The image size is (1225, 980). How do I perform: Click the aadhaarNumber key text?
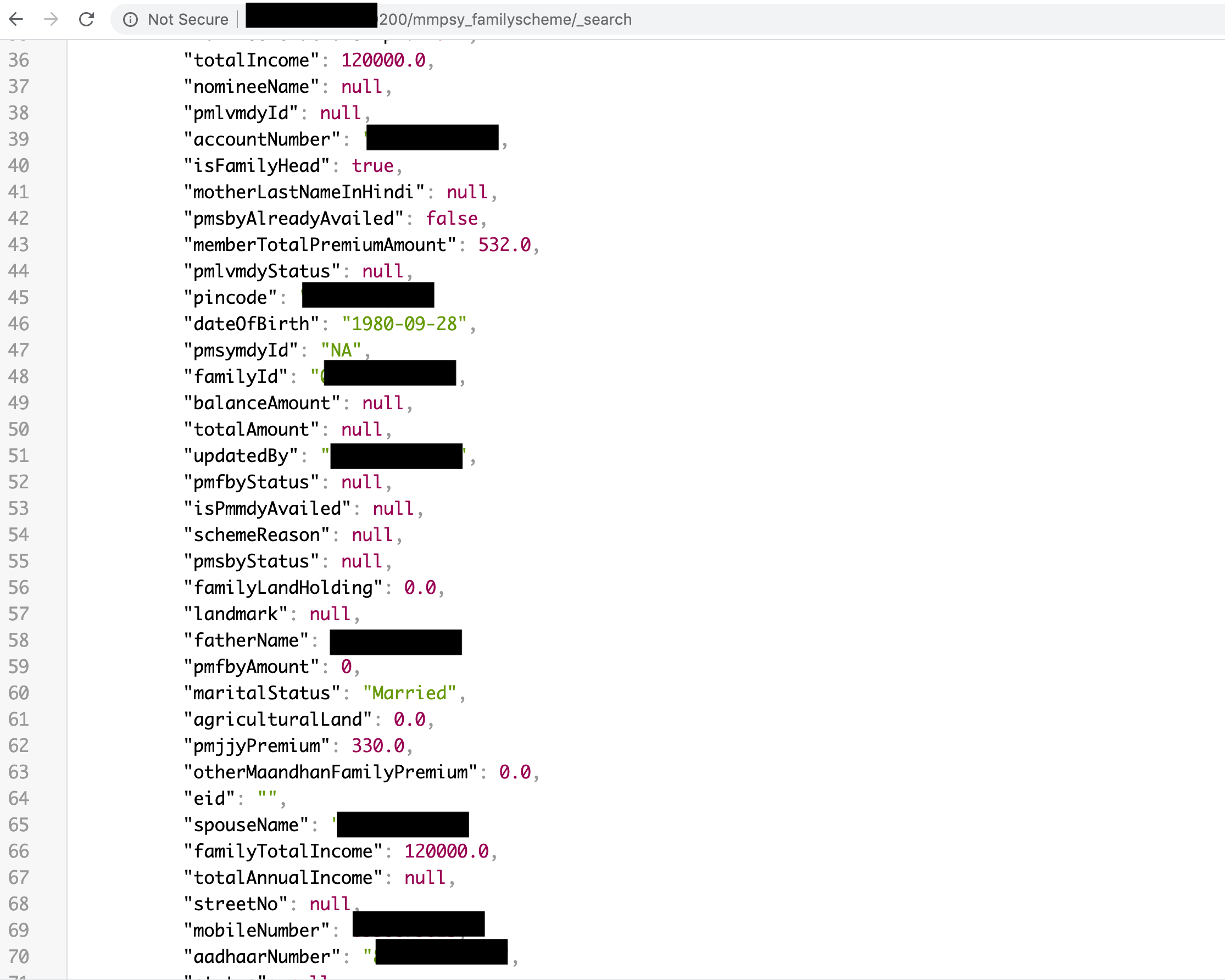pos(262,957)
